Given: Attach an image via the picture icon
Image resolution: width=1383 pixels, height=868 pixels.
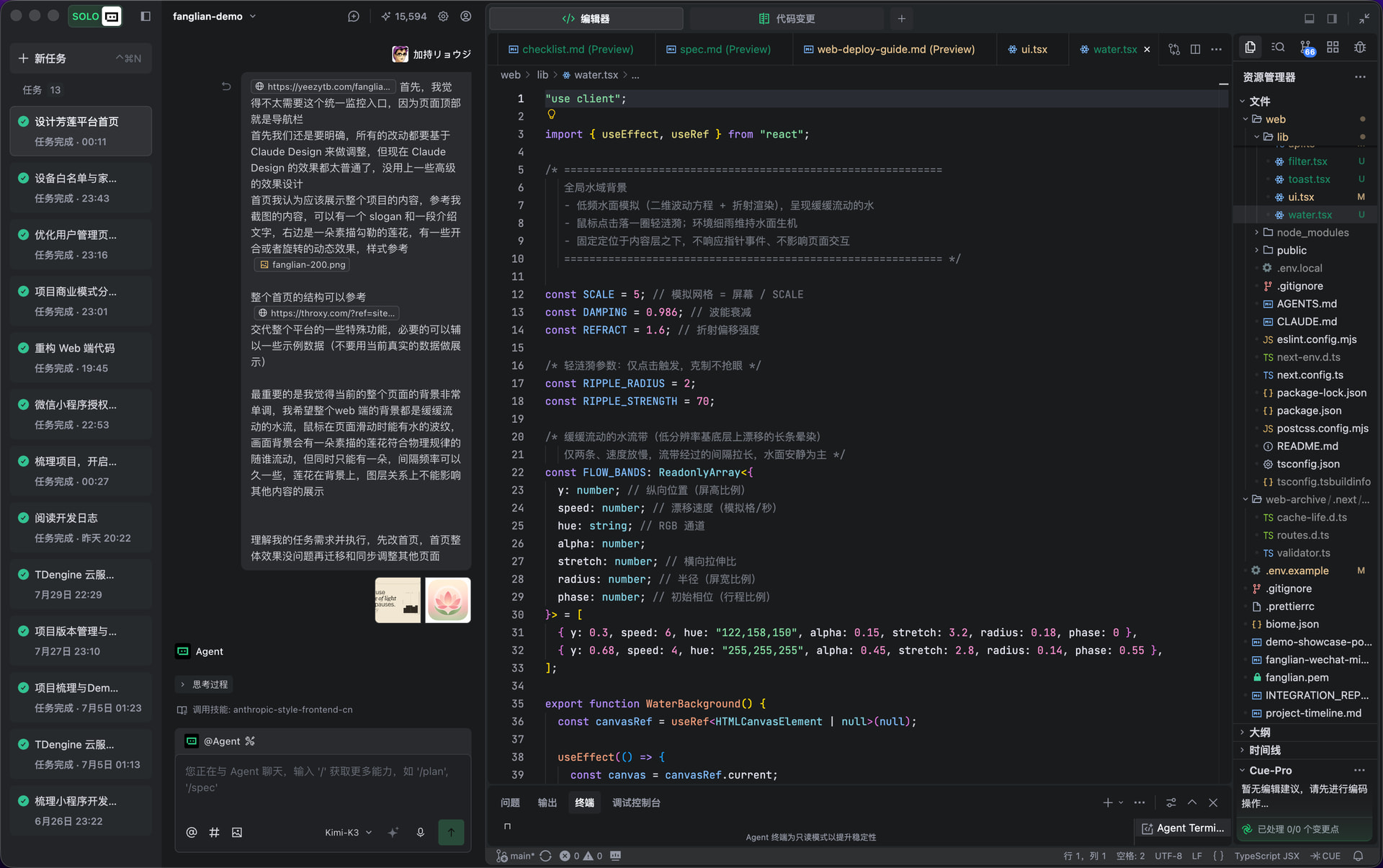Looking at the screenshot, I should pos(237,832).
